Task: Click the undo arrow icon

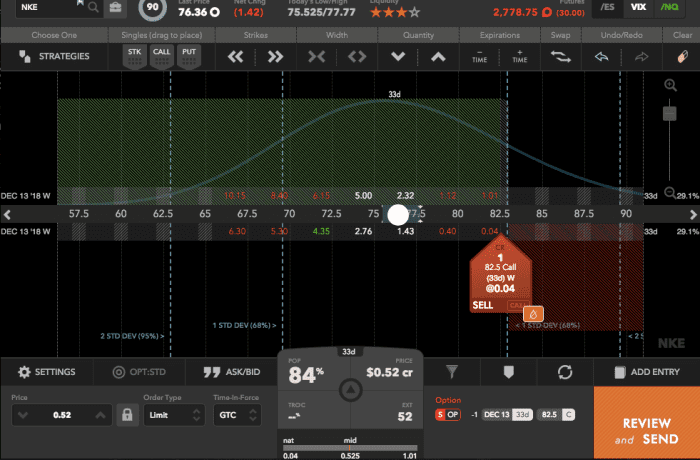Action: (x=602, y=57)
